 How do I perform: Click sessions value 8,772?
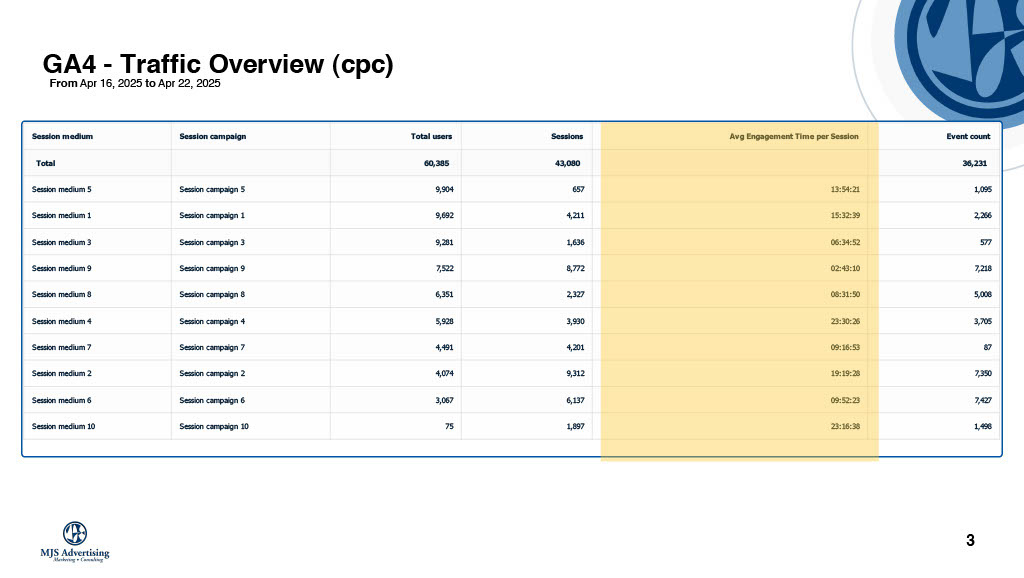(575, 268)
